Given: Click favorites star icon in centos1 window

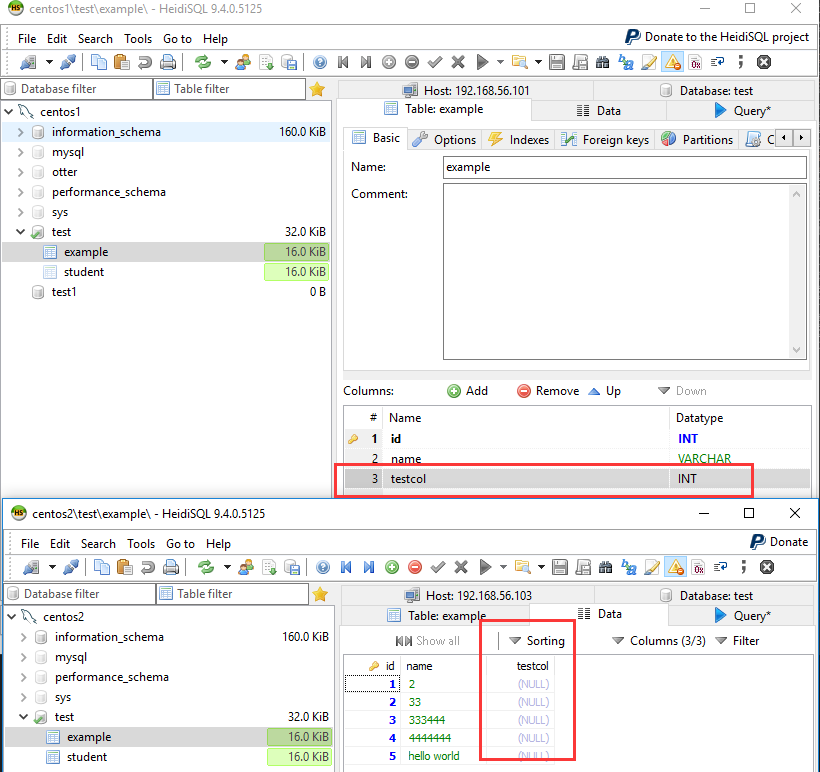Looking at the screenshot, I should [317, 89].
